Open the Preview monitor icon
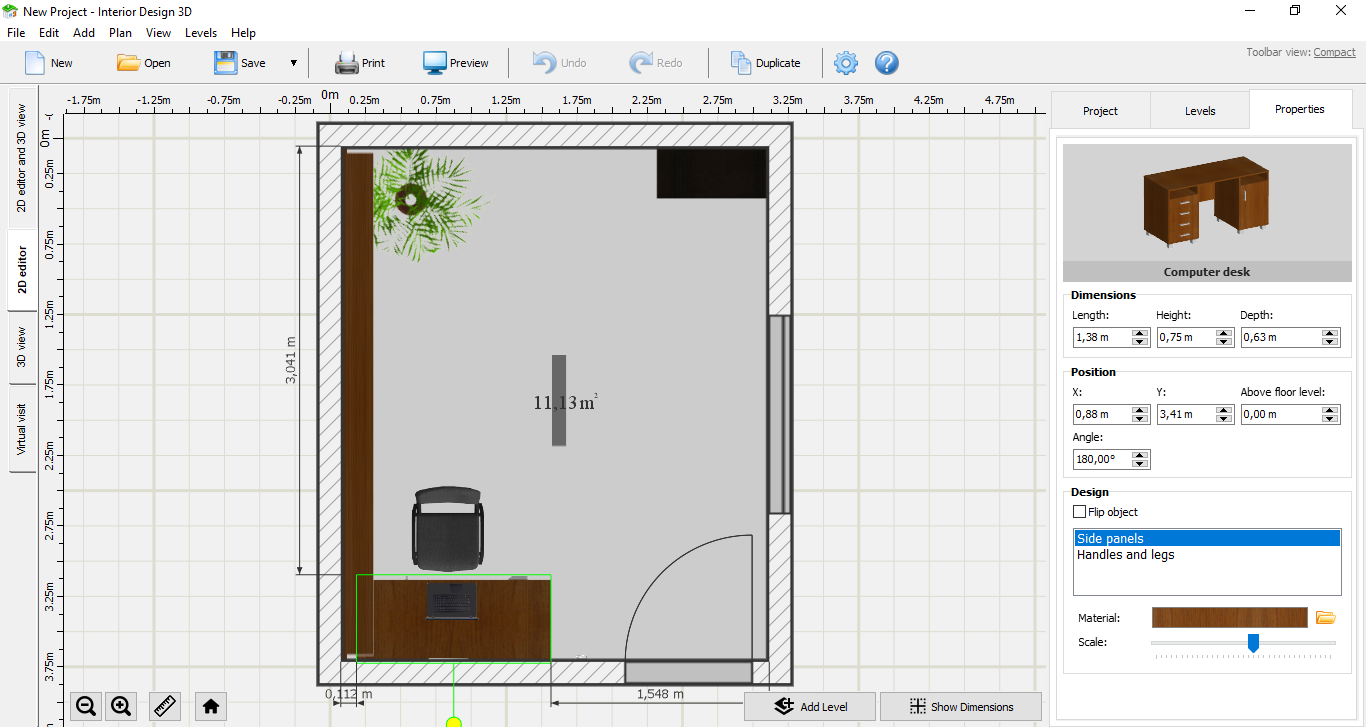Screen dimensions: 1366x727 coord(435,63)
